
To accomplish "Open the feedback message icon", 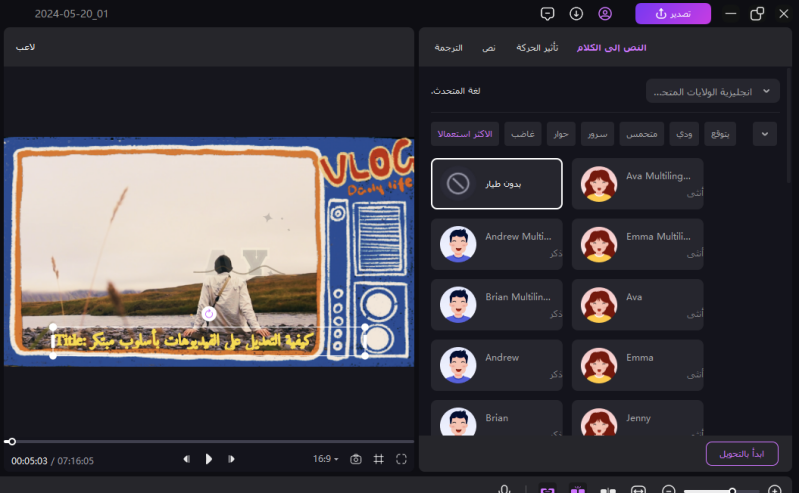I will tap(547, 14).
